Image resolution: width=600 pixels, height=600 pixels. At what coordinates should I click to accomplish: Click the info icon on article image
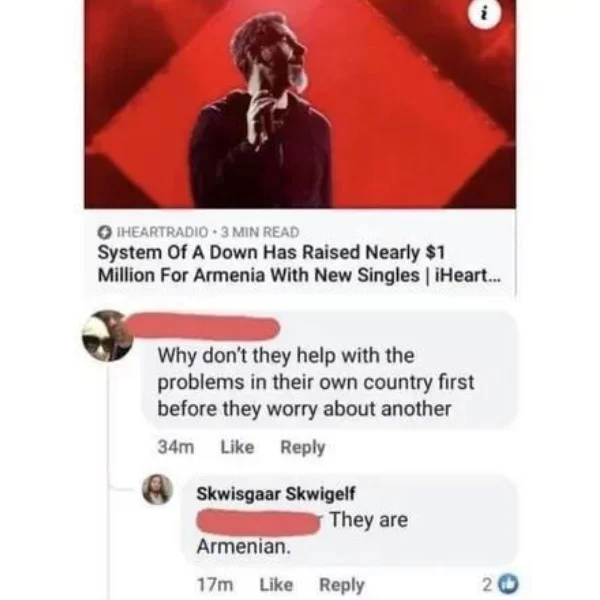click(x=484, y=14)
